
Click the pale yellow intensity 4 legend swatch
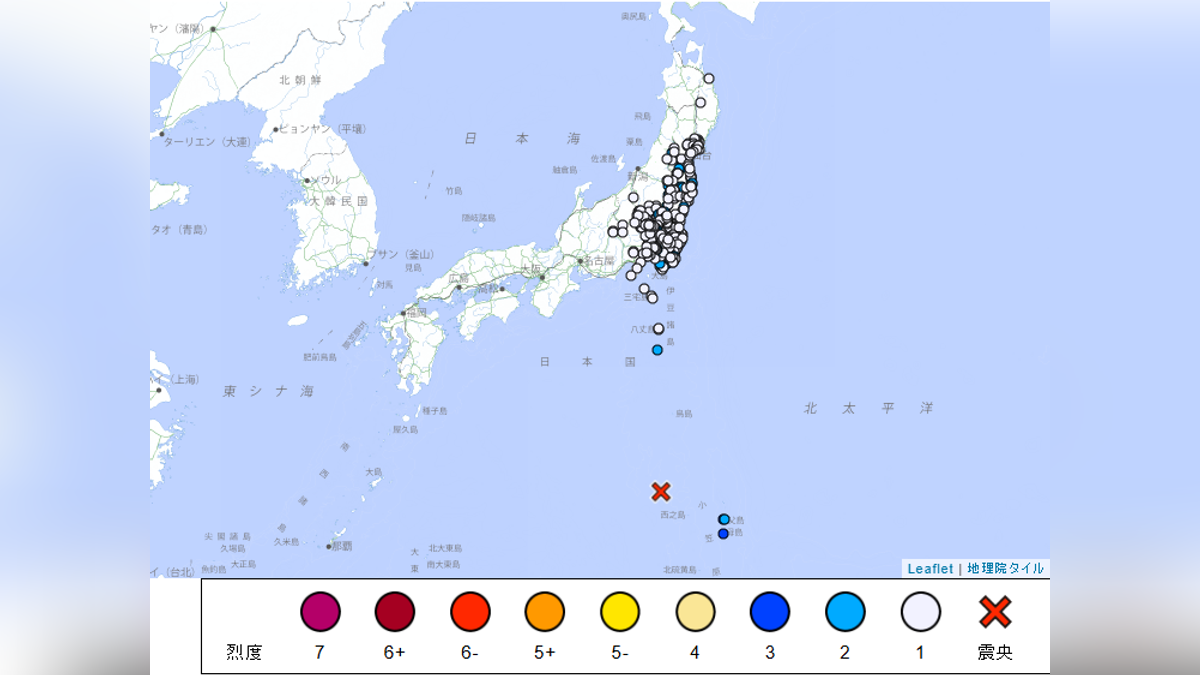695,612
